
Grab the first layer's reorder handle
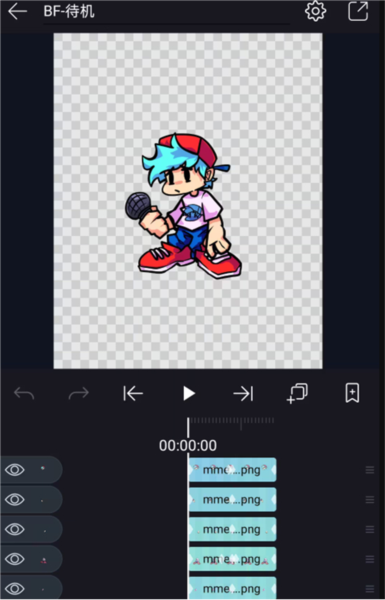[x=370, y=470]
